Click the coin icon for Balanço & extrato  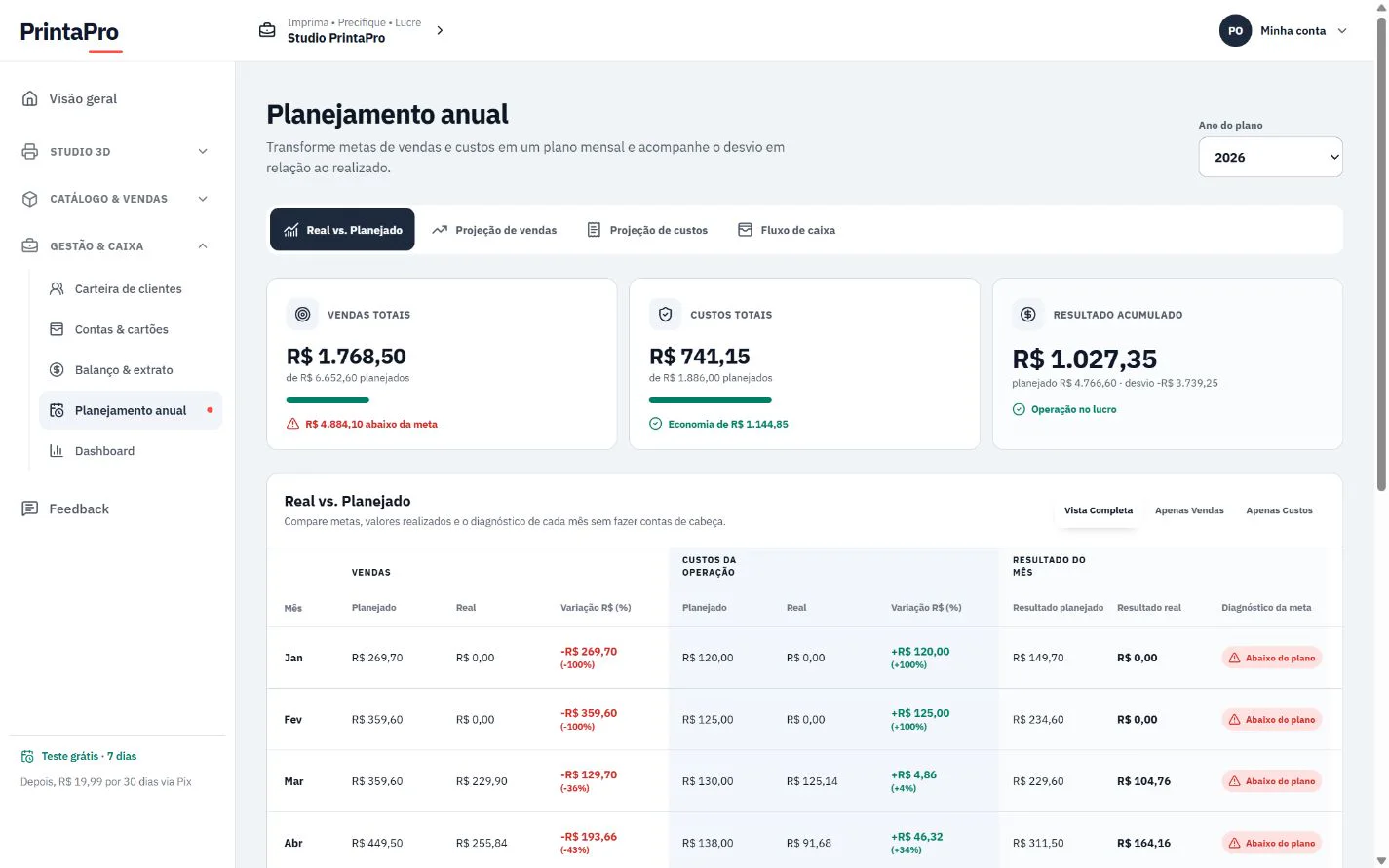pyautogui.click(x=57, y=370)
